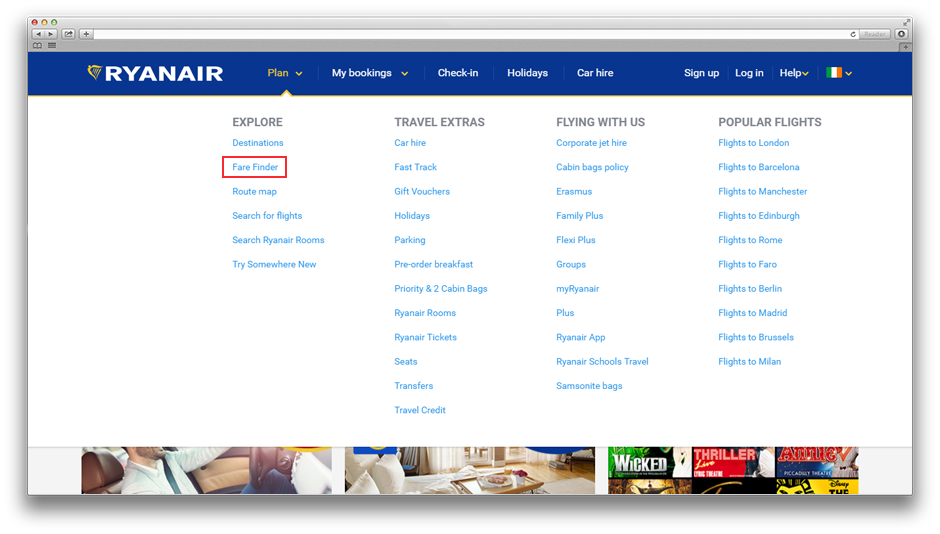Choose Pre-order breakfast
The image size is (940, 534).
433,264
